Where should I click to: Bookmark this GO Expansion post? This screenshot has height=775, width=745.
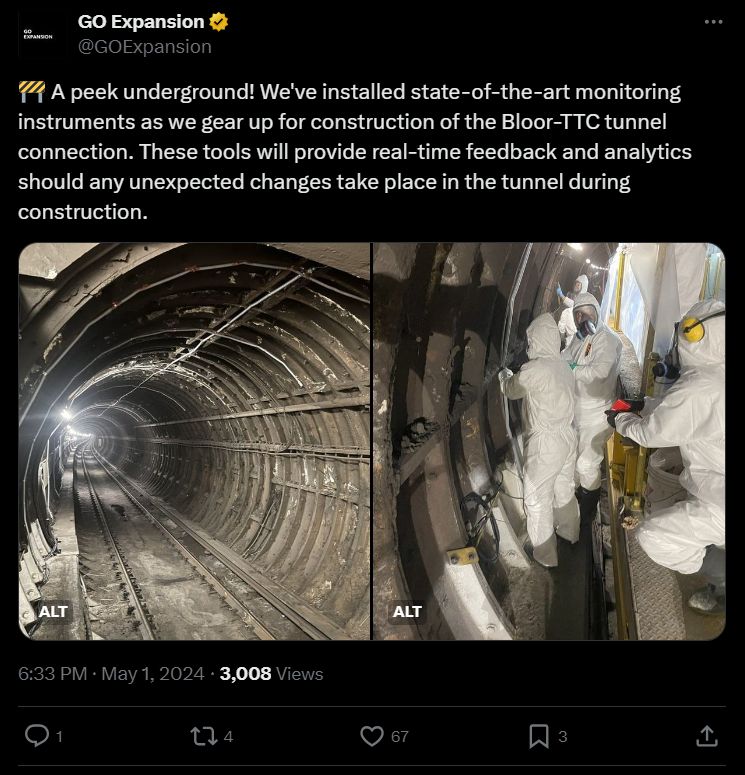point(539,736)
